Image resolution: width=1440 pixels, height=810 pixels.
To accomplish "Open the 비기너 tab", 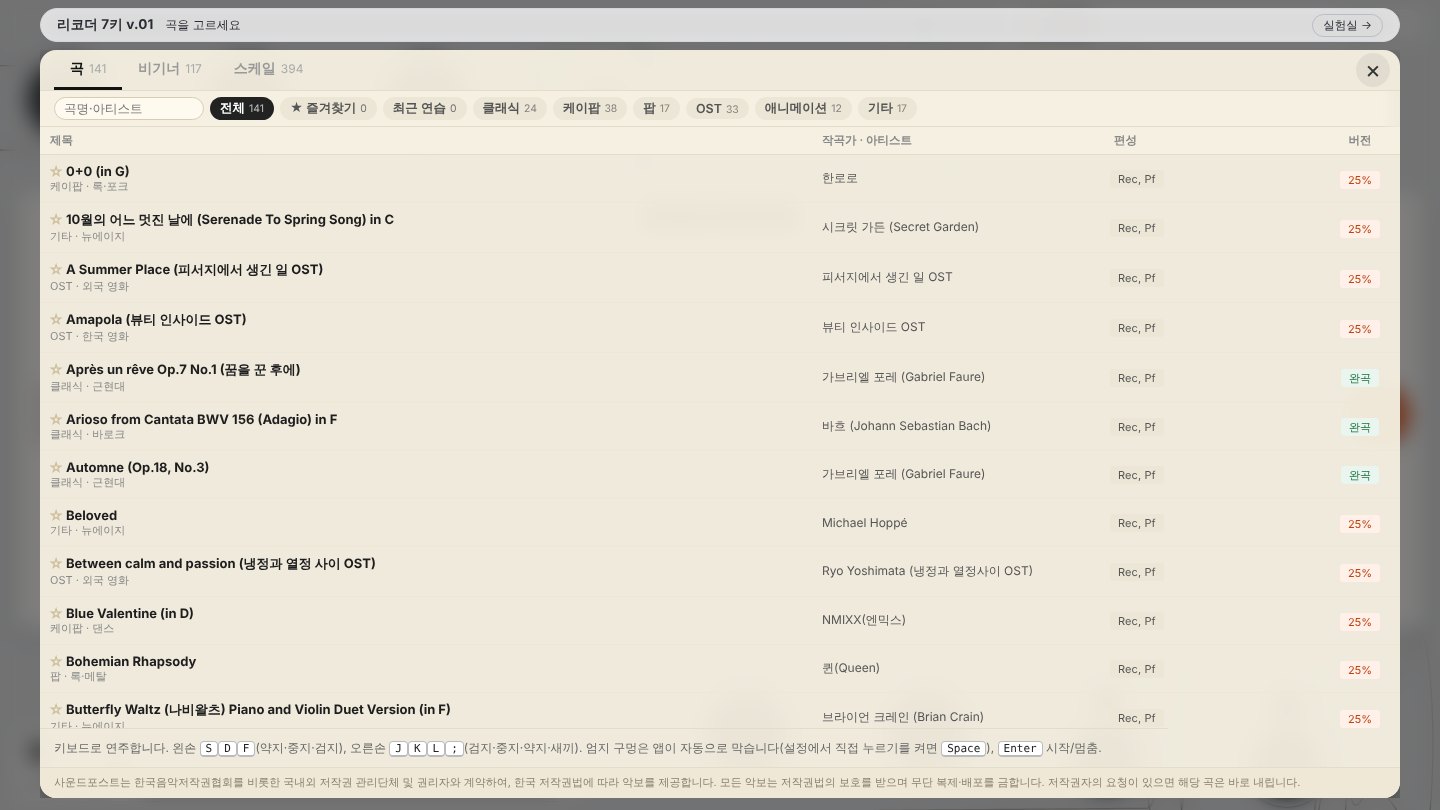I will pyautogui.click(x=169, y=69).
